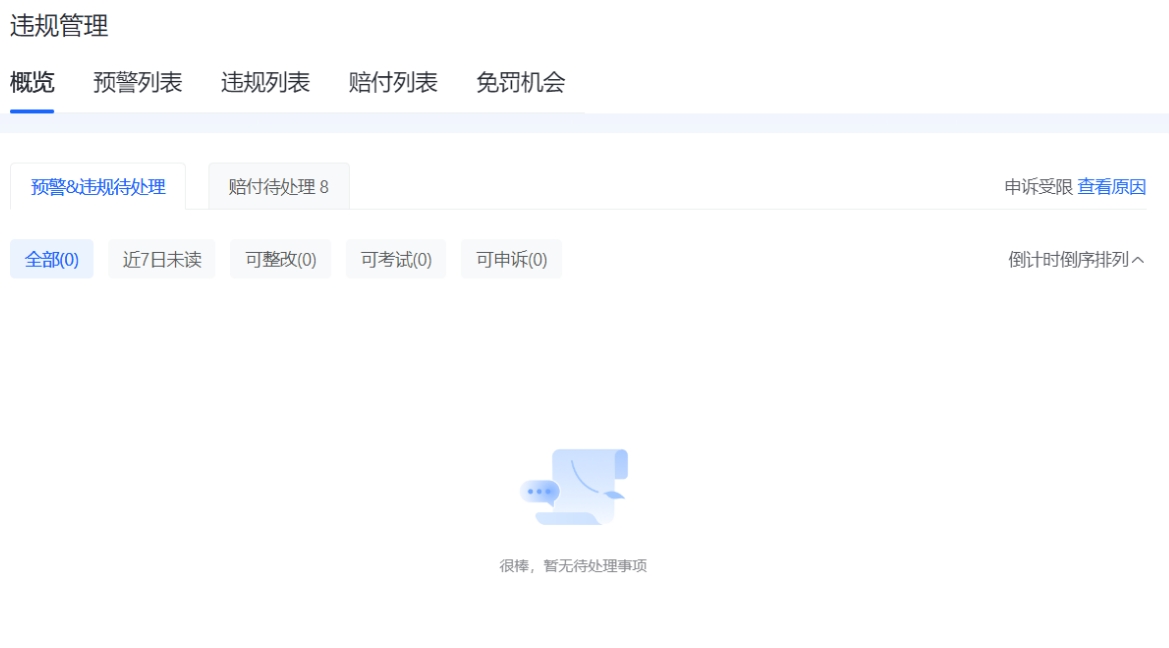Filter by 可申诉(0)

point(511,260)
